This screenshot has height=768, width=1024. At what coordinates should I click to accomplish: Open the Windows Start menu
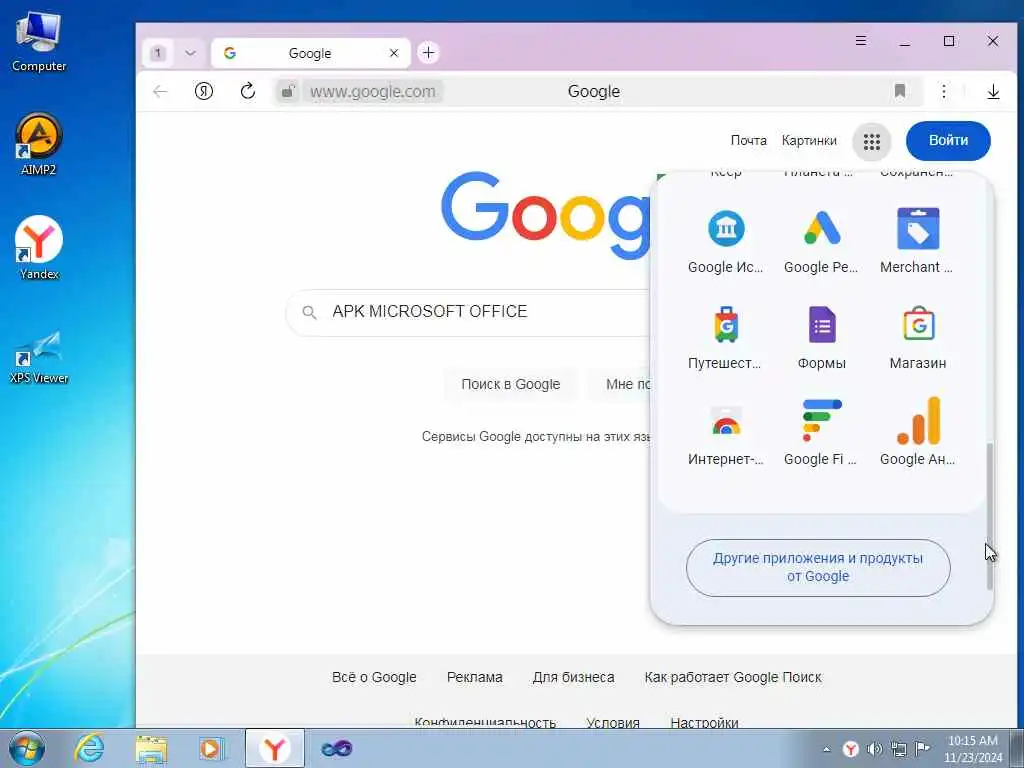(x=27, y=748)
